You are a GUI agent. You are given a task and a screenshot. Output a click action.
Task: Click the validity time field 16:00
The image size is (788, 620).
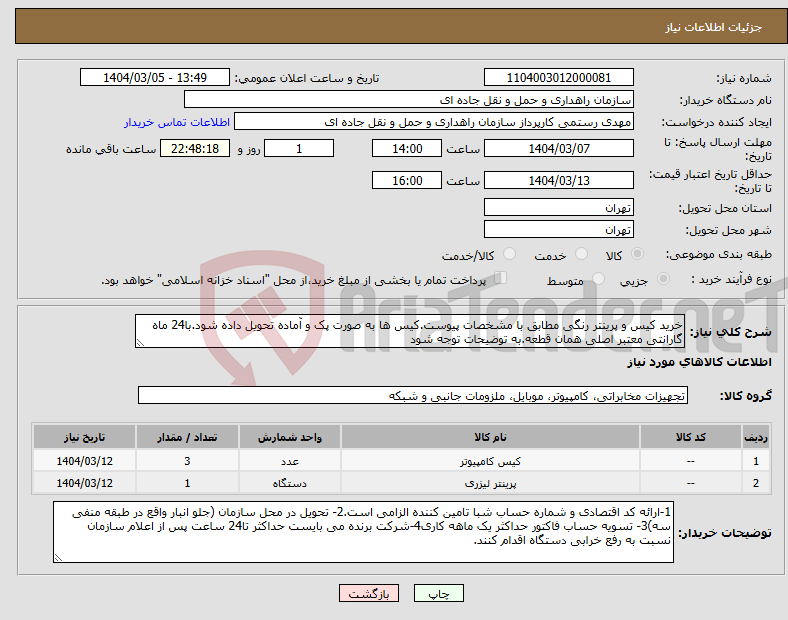point(407,180)
